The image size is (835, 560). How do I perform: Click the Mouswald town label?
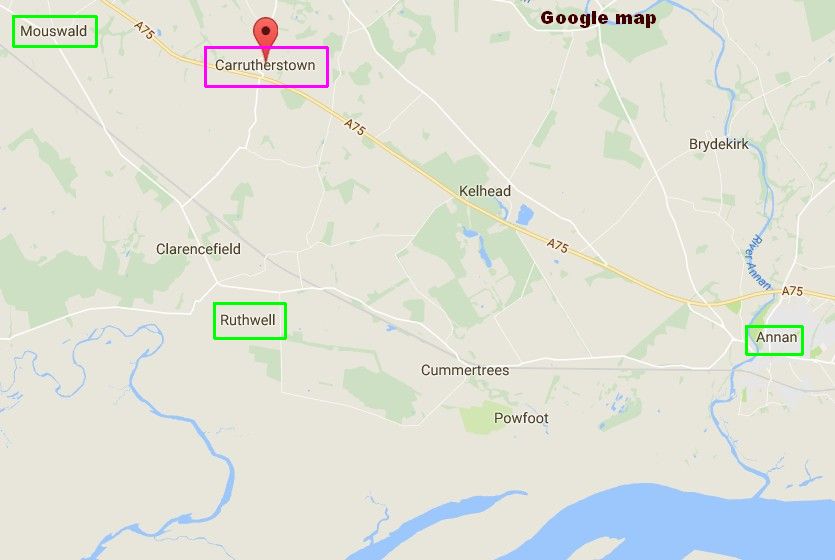click(x=54, y=31)
